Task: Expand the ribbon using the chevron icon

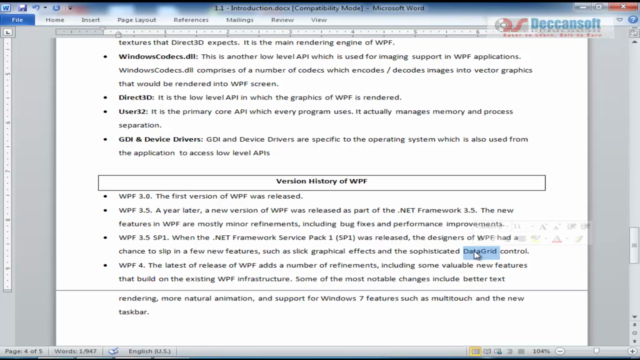Action: 620,20
